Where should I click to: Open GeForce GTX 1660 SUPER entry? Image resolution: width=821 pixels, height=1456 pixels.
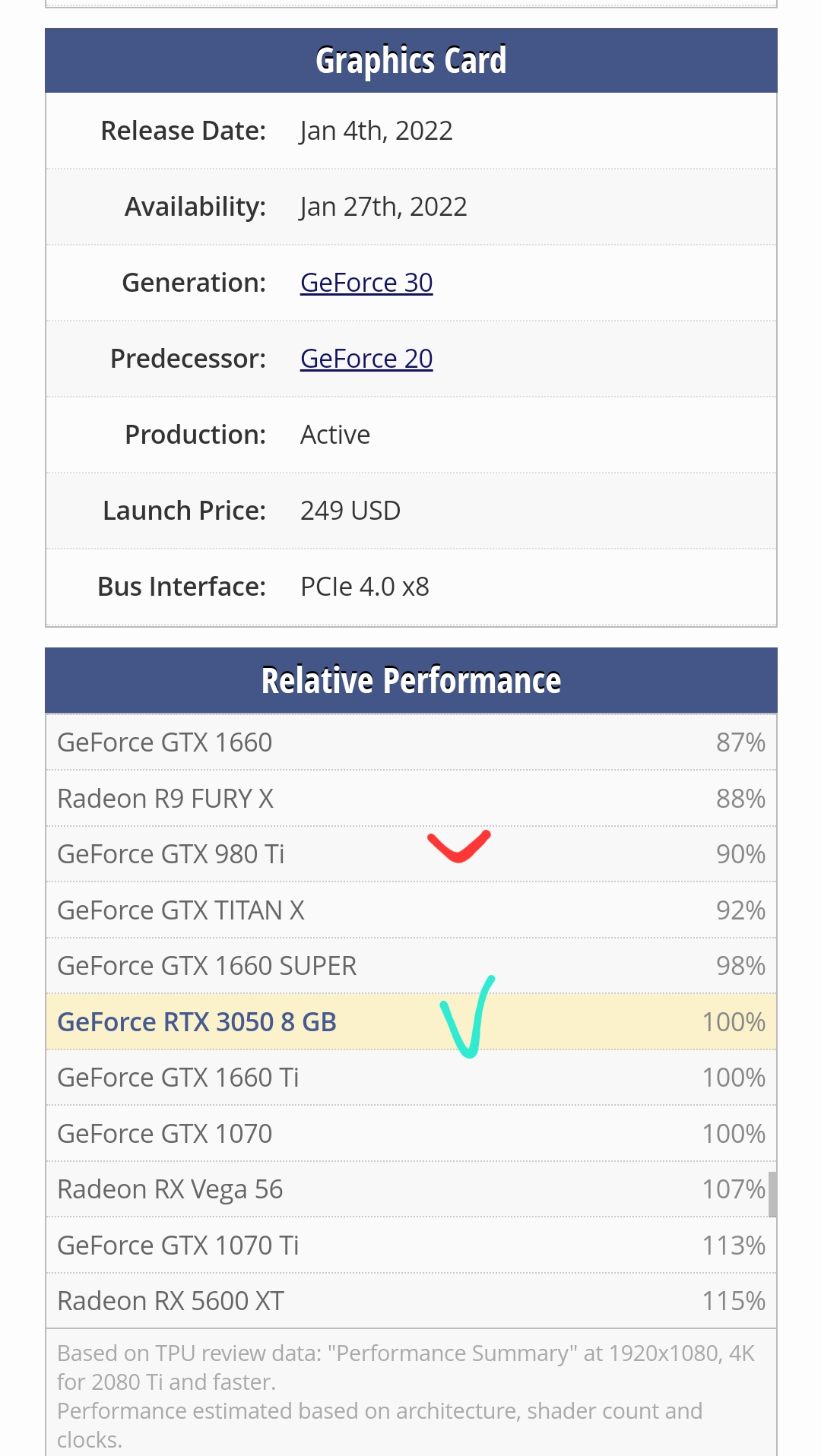click(206, 966)
